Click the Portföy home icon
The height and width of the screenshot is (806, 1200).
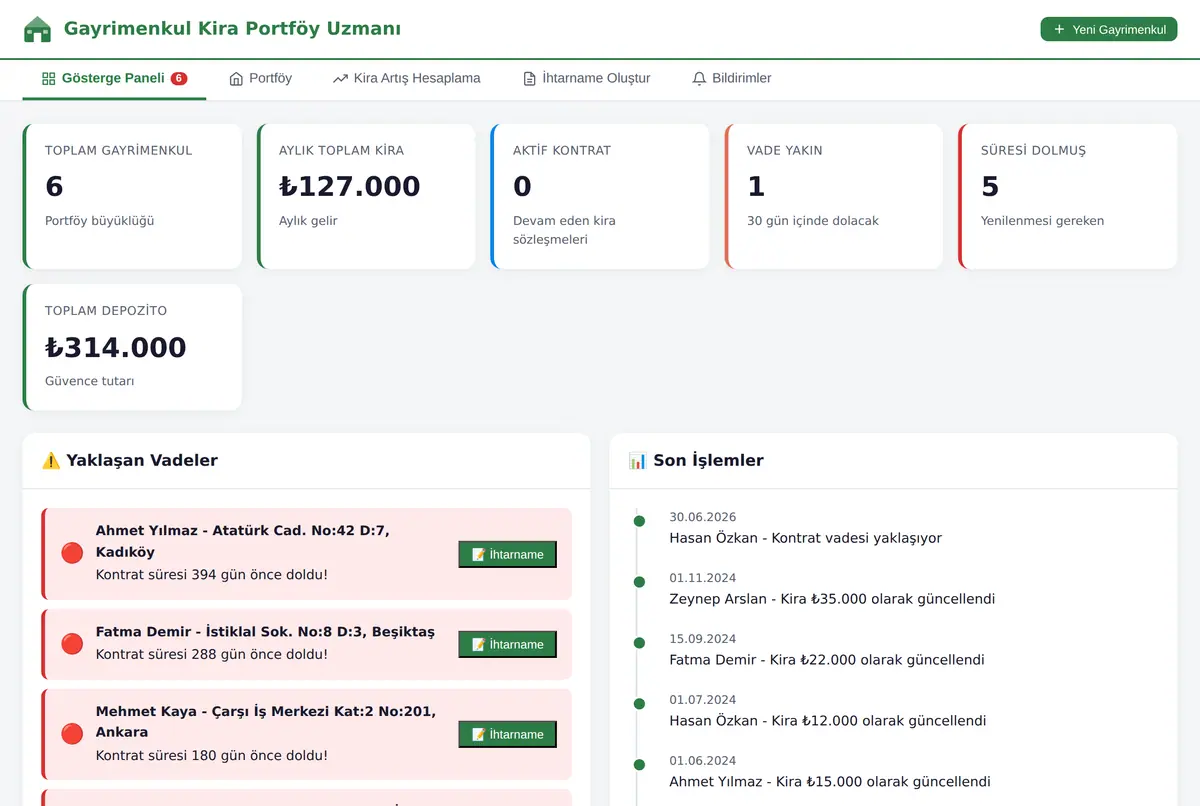click(236, 78)
